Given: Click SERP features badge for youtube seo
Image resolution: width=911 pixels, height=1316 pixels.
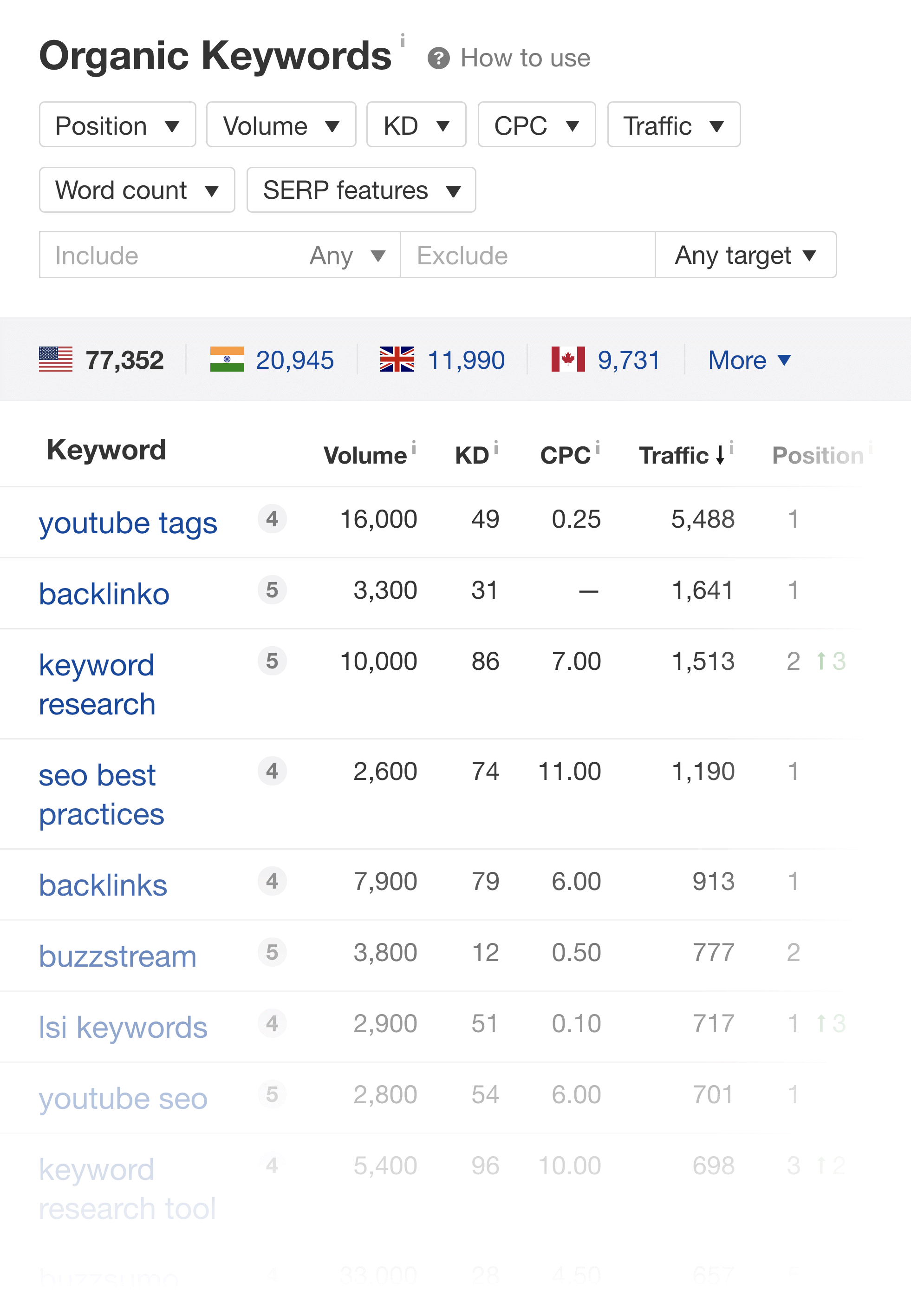Looking at the screenshot, I should pyautogui.click(x=272, y=1094).
